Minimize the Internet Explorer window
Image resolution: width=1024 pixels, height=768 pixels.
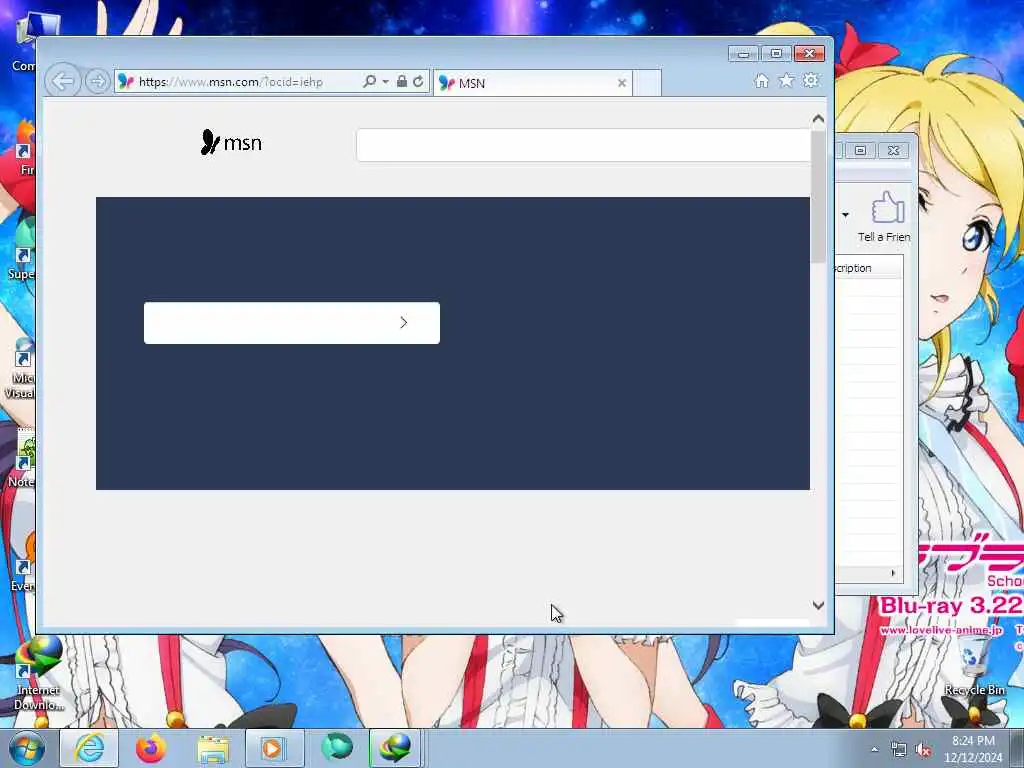coord(743,54)
